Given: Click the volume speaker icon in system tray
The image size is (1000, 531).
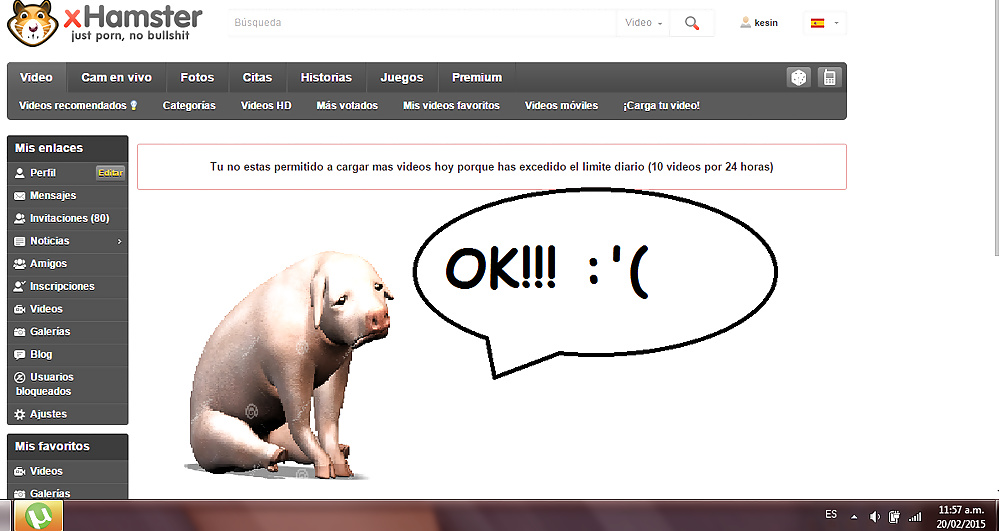Looking at the screenshot, I should [875, 516].
